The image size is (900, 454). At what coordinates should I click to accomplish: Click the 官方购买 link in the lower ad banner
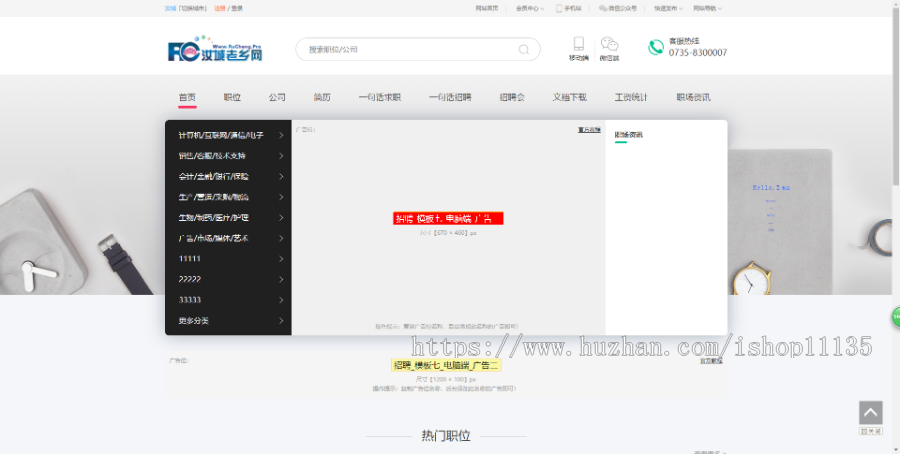point(711,361)
